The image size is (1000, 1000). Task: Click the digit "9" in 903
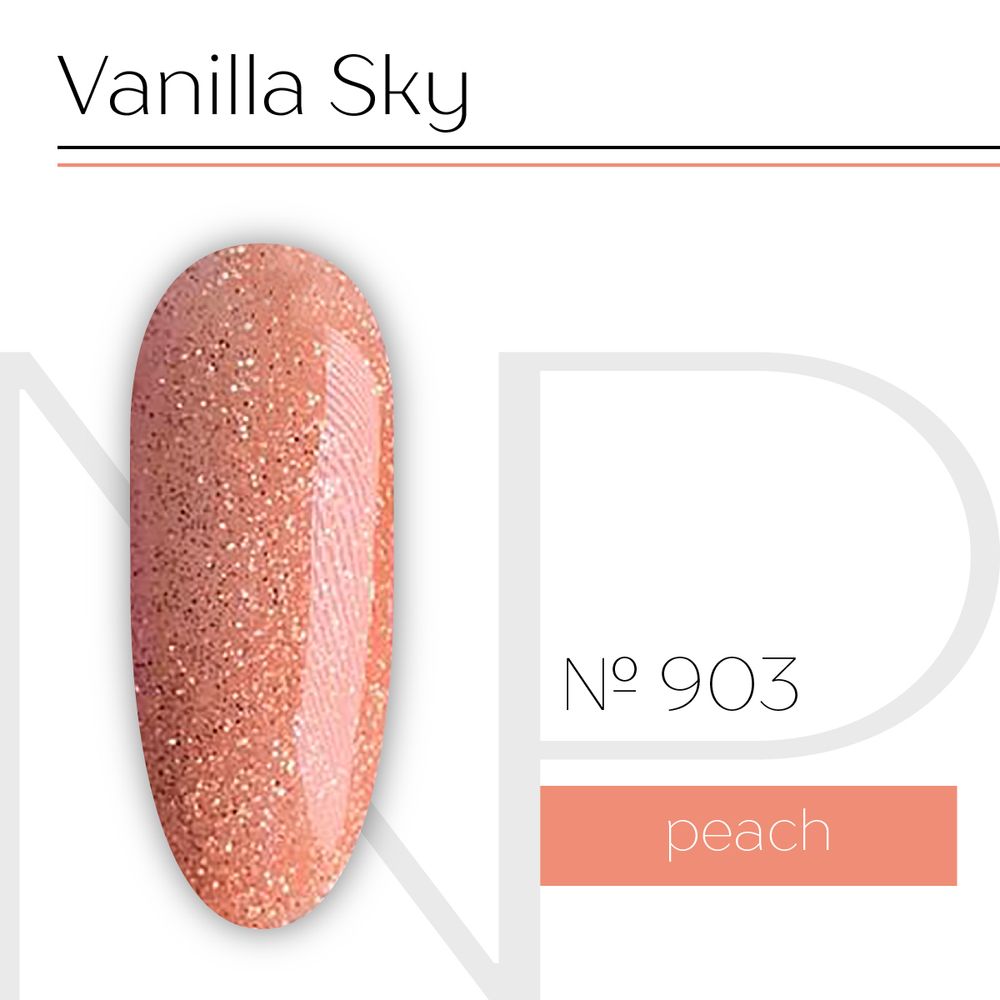(x=683, y=684)
